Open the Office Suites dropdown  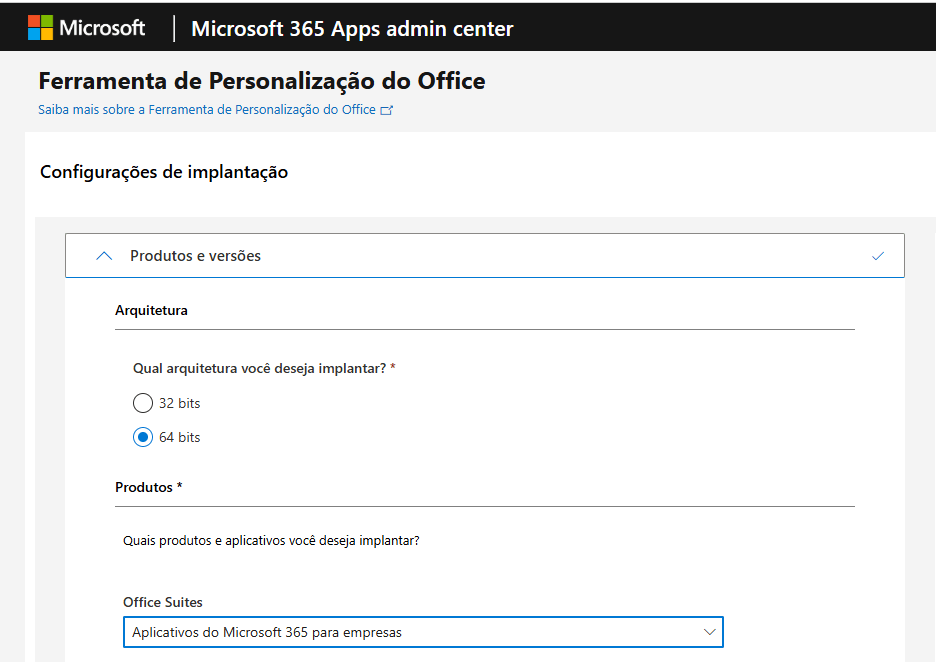[x=422, y=632]
